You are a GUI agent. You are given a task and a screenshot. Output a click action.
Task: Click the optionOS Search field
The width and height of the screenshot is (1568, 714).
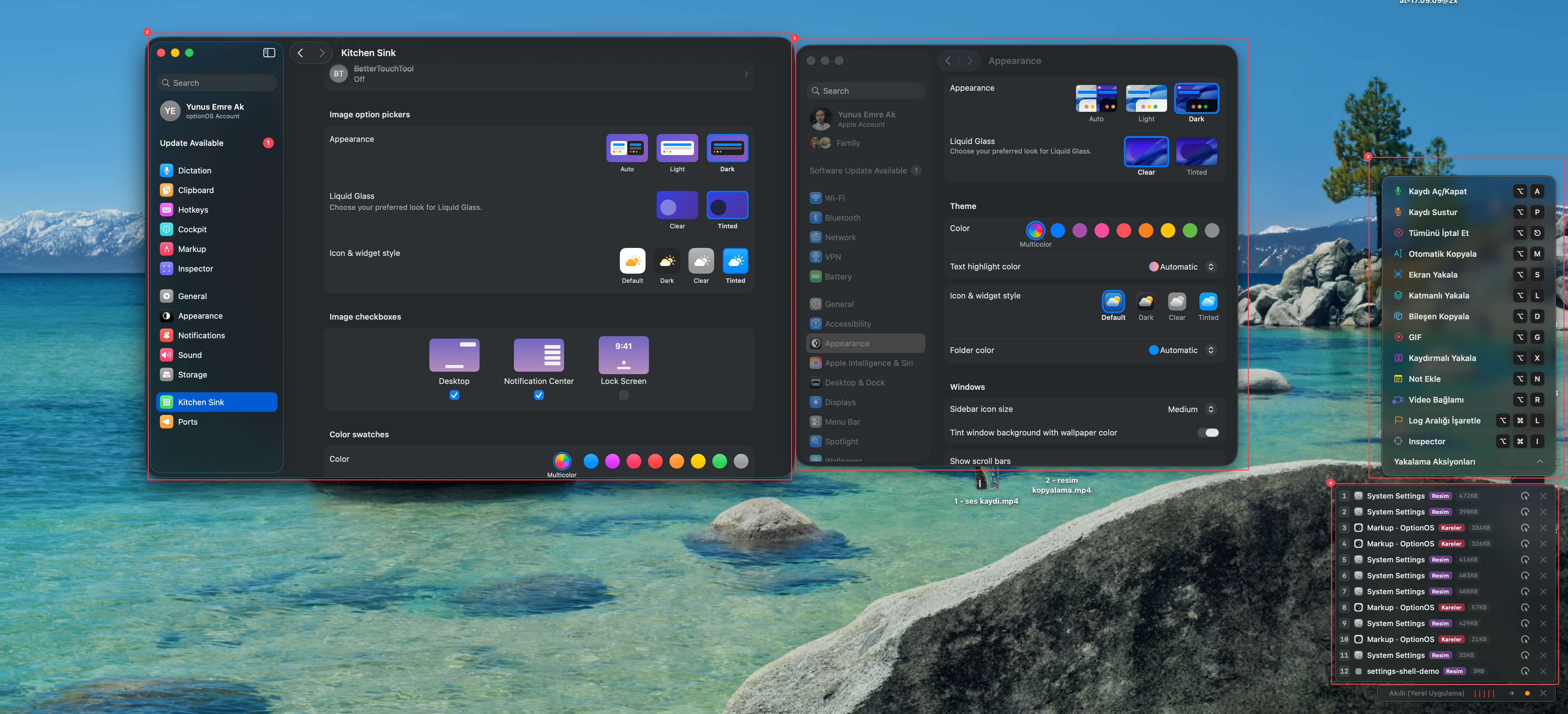click(x=216, y=83)
